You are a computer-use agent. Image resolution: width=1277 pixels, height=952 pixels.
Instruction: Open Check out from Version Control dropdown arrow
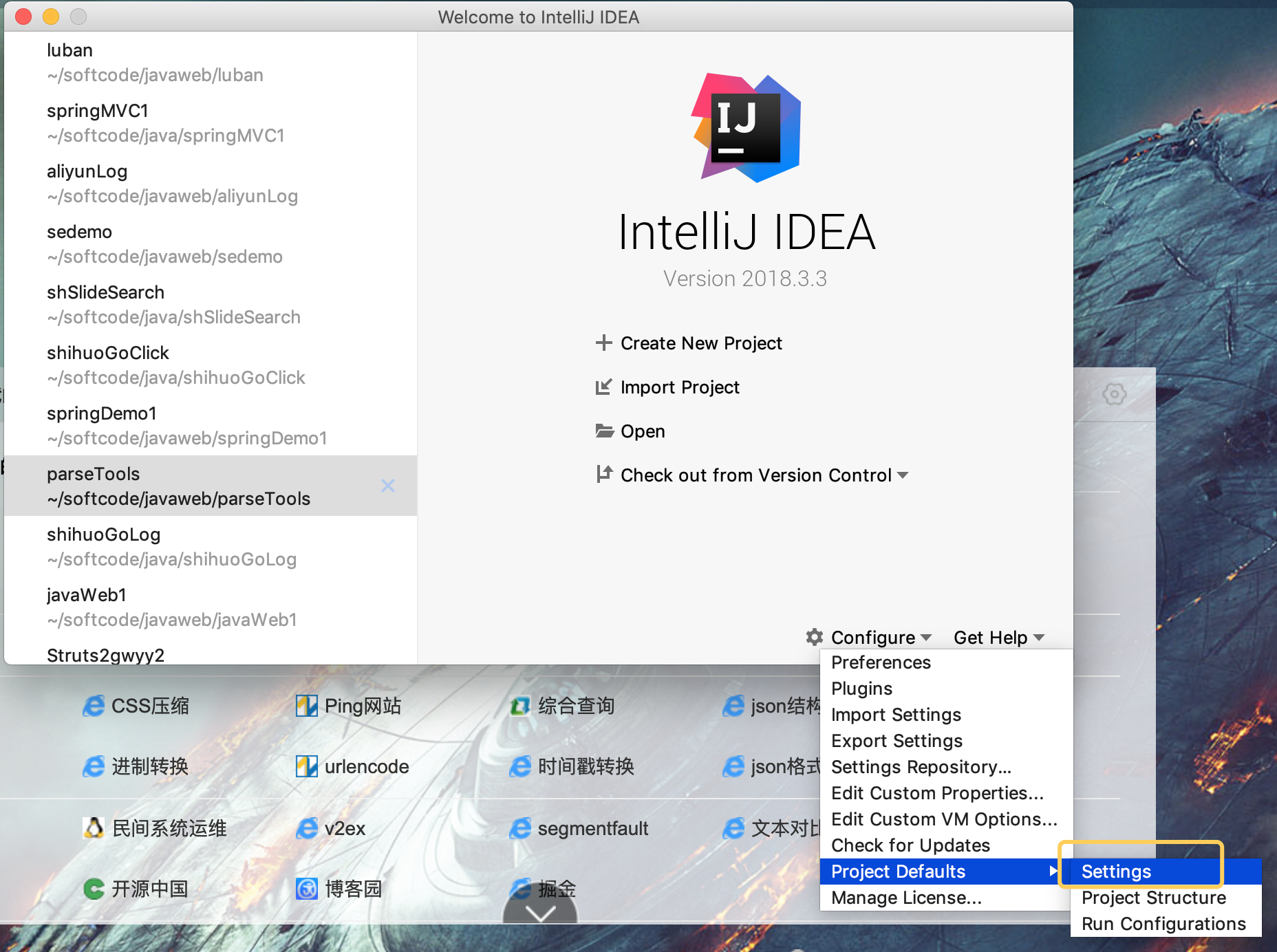point(903,475)
